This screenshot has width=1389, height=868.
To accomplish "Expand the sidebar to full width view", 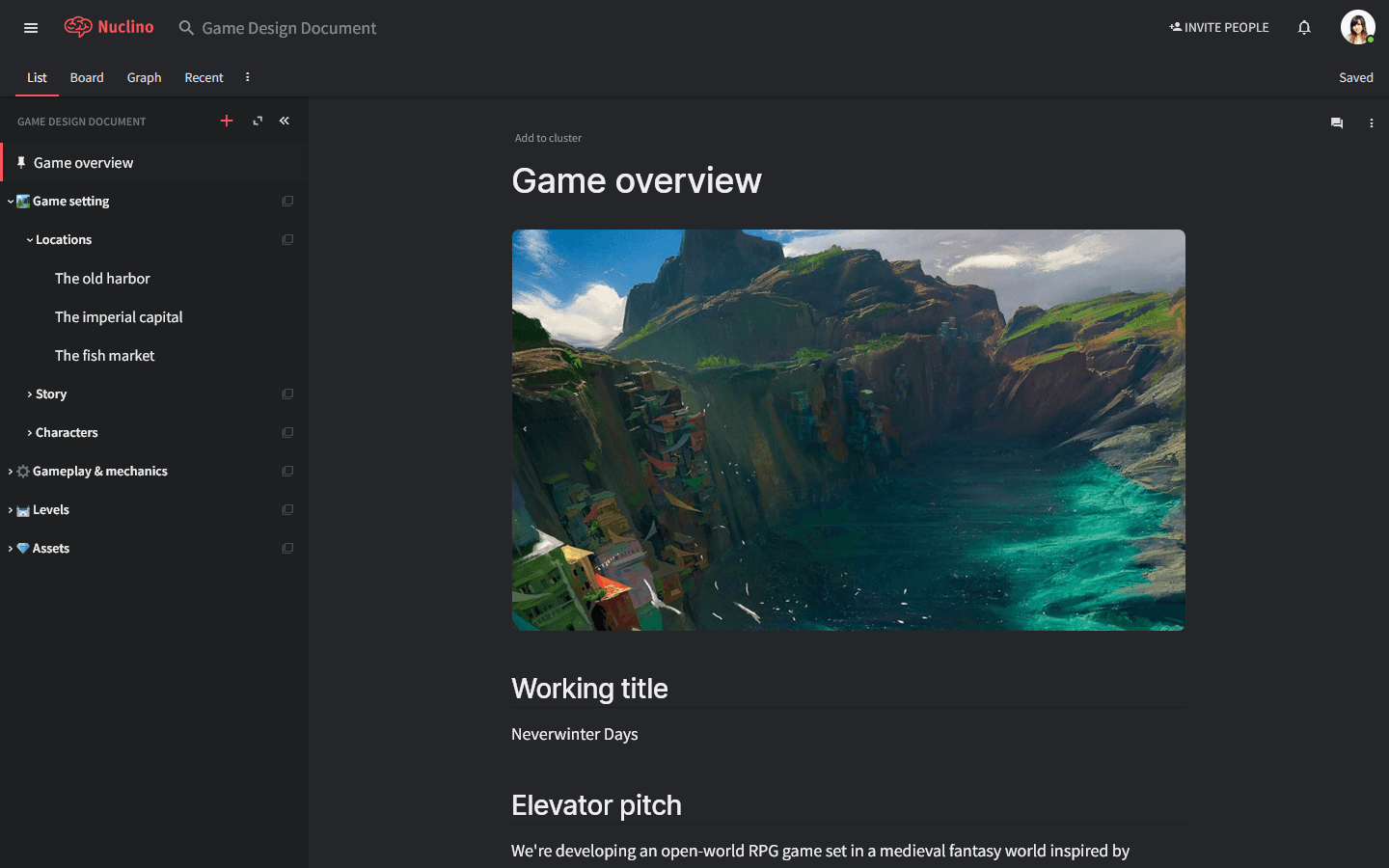I will tap(257, 121).
